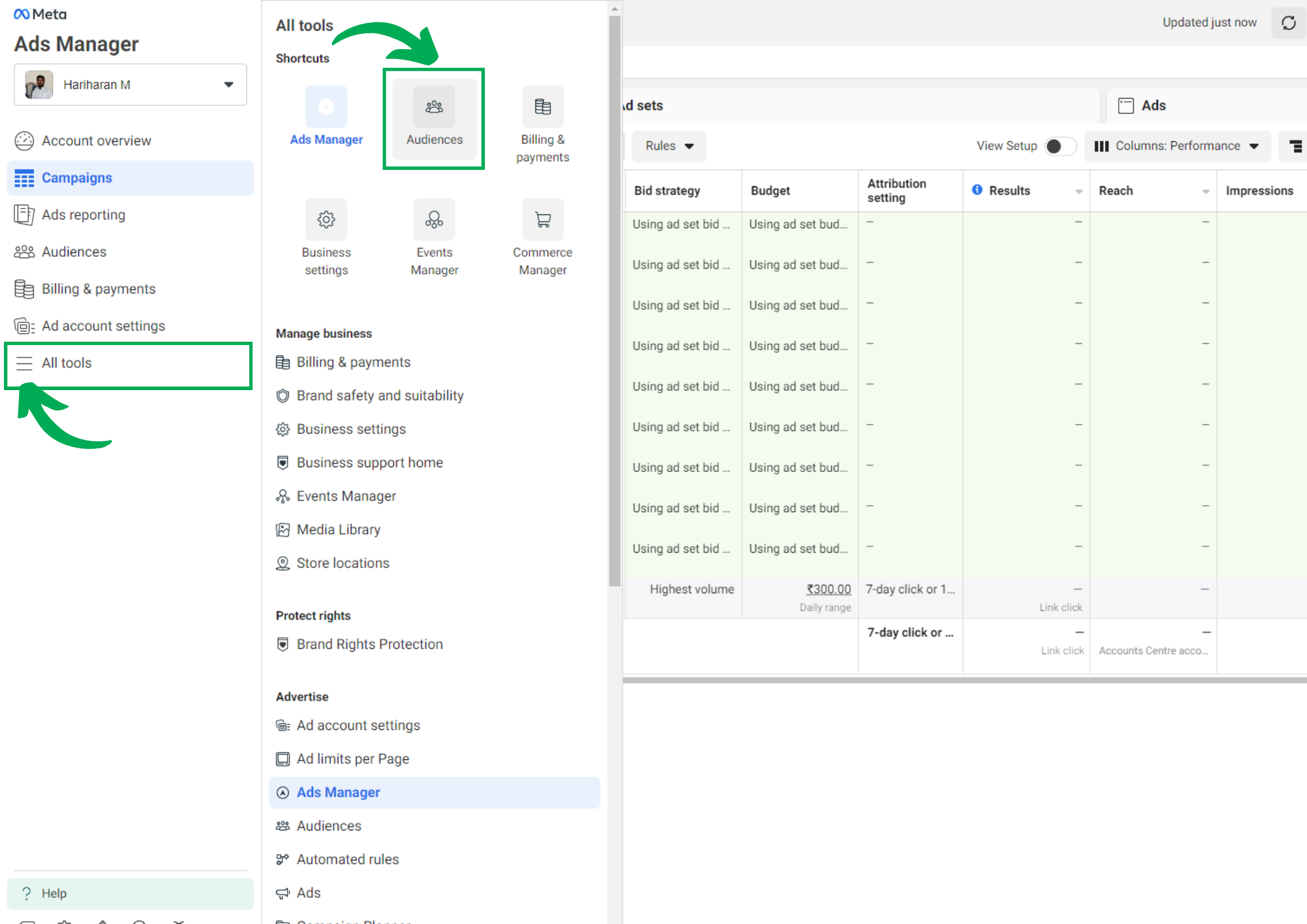Screen dimensions: 1307x924
Task: Click the Help button
Action: click(130, 893)
